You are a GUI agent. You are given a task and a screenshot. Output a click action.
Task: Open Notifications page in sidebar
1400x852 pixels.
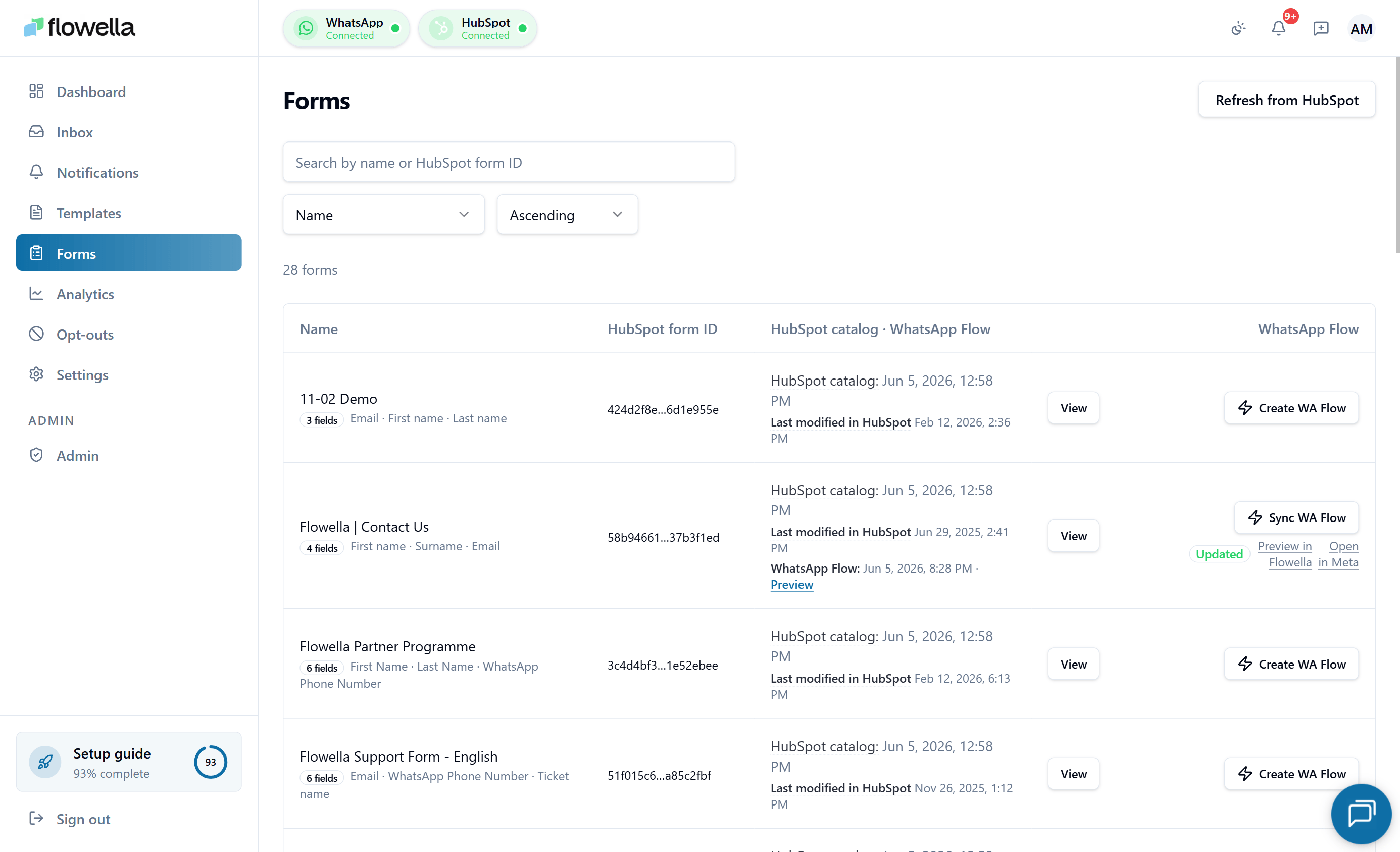pos(129,172)
